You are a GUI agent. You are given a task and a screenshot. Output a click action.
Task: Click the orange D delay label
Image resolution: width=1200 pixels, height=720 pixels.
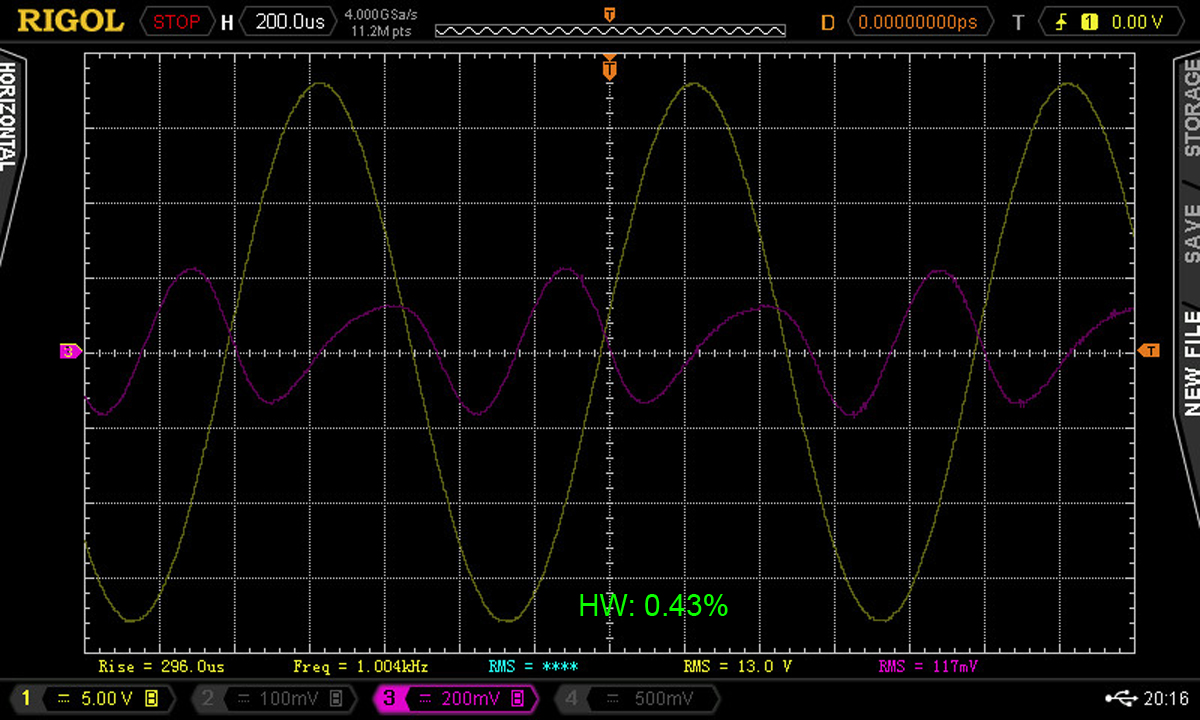(x=827, y=21)
